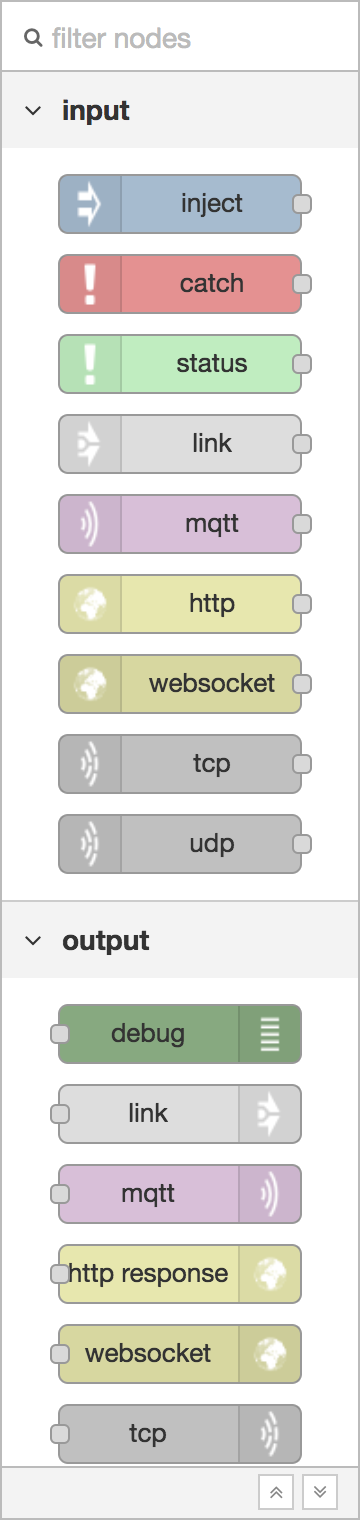Click the http input globe icon
360x1520 pixels.
(90, 604)
